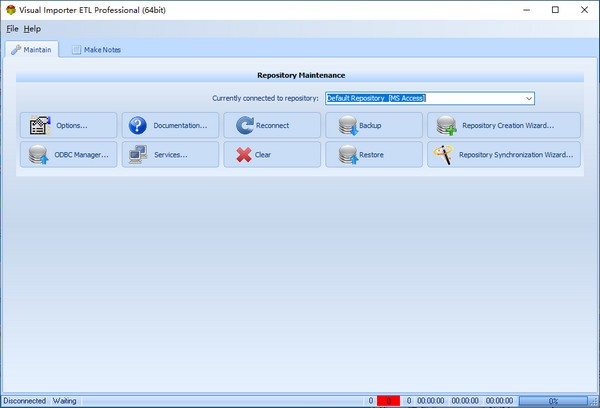Click the red error counter in status bar
Screen dimensions: 600x408
[388, 400]
